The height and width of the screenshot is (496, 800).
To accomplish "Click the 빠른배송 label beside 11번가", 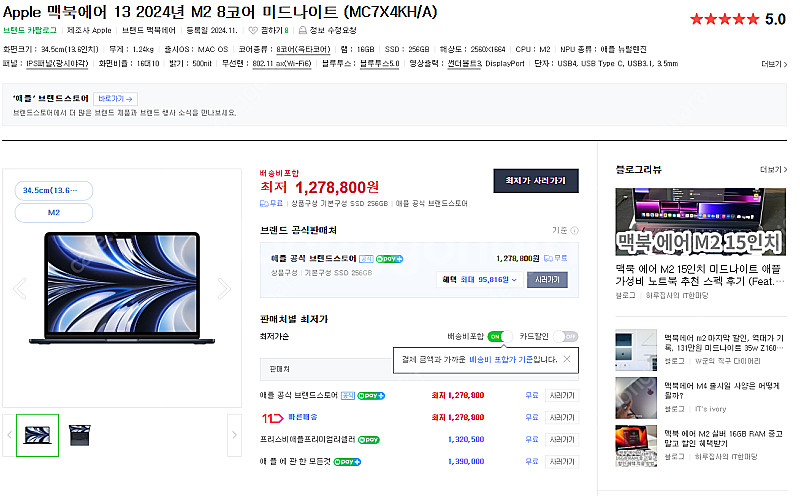I will [303, 417].
